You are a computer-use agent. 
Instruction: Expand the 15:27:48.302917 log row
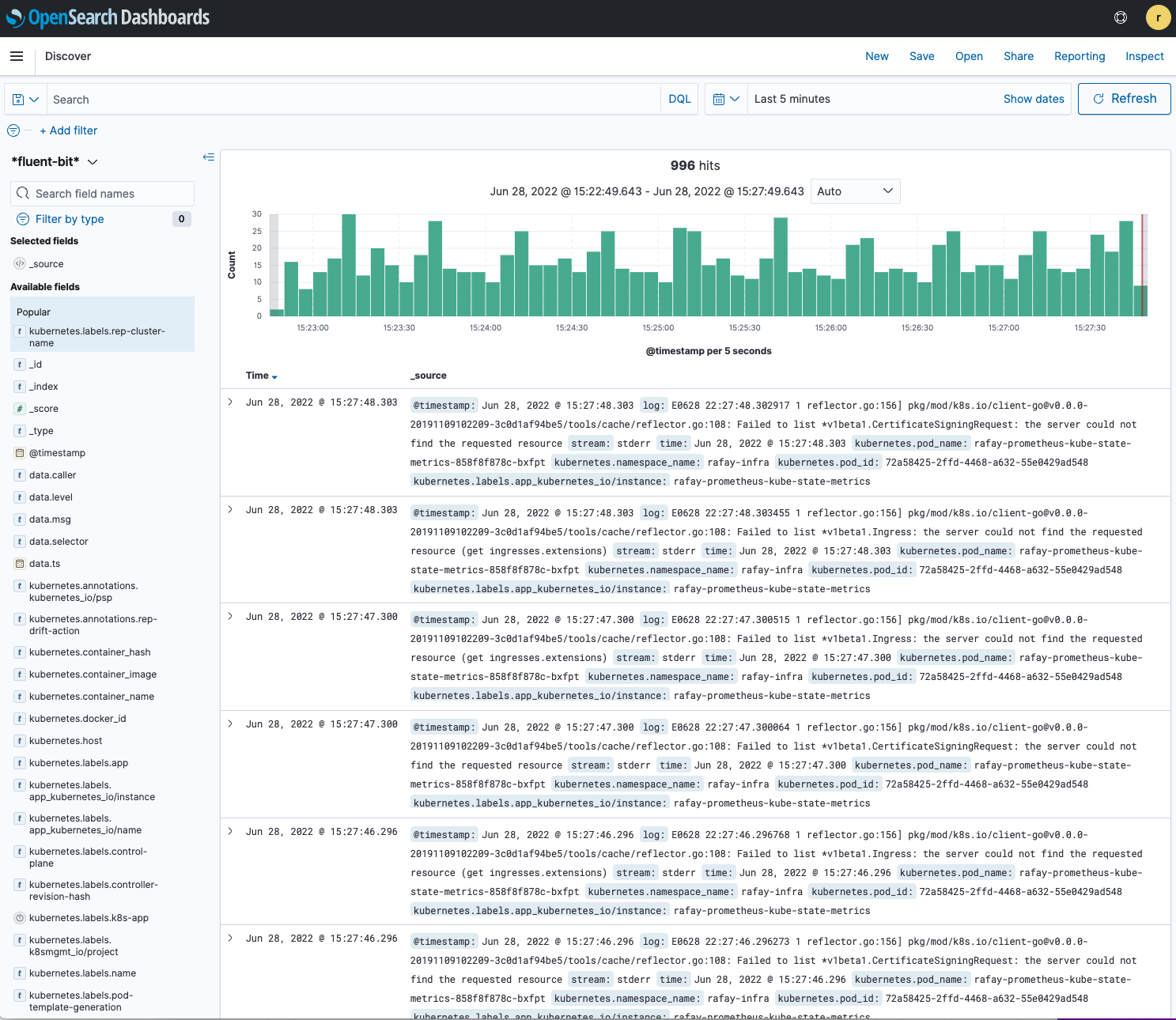point(230,402)
